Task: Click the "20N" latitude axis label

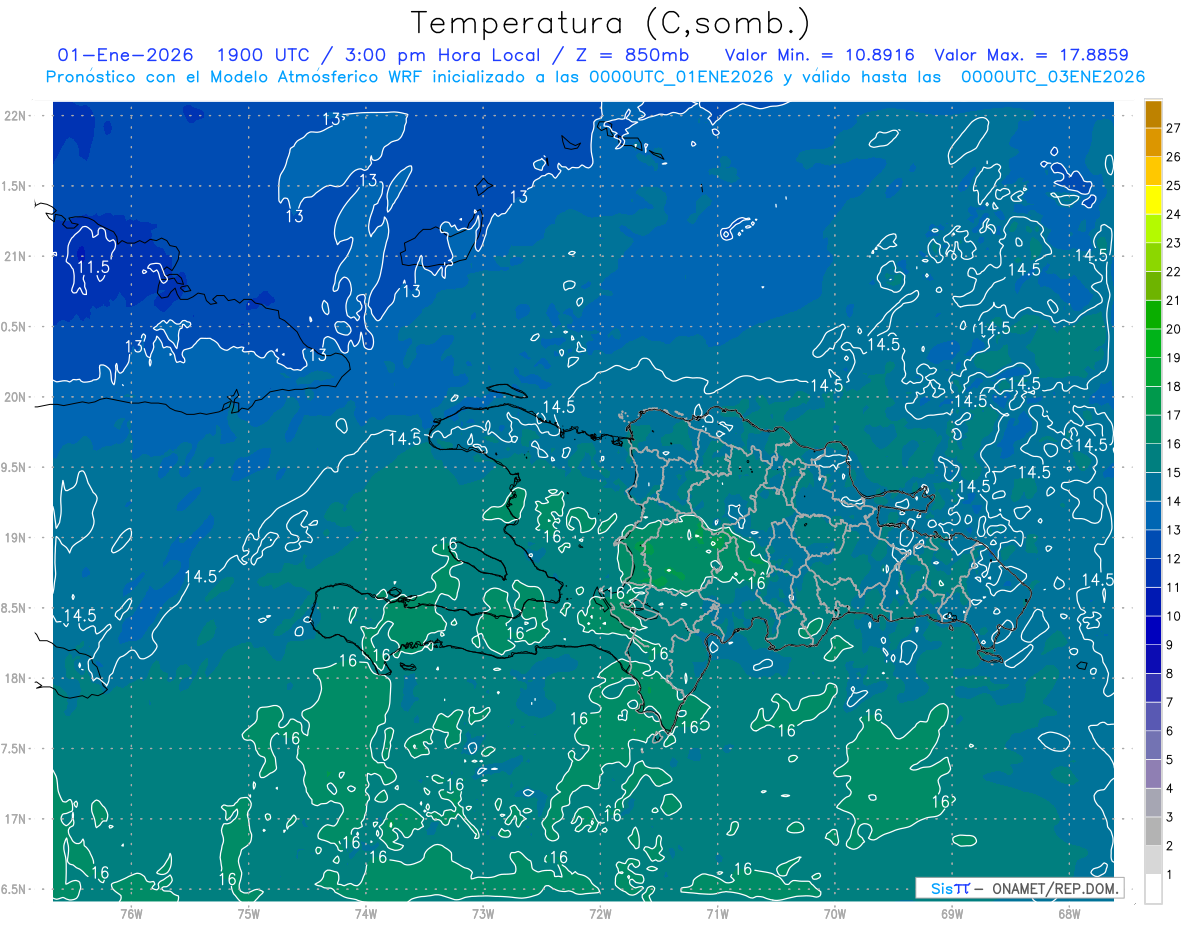Action: (16, 397)
